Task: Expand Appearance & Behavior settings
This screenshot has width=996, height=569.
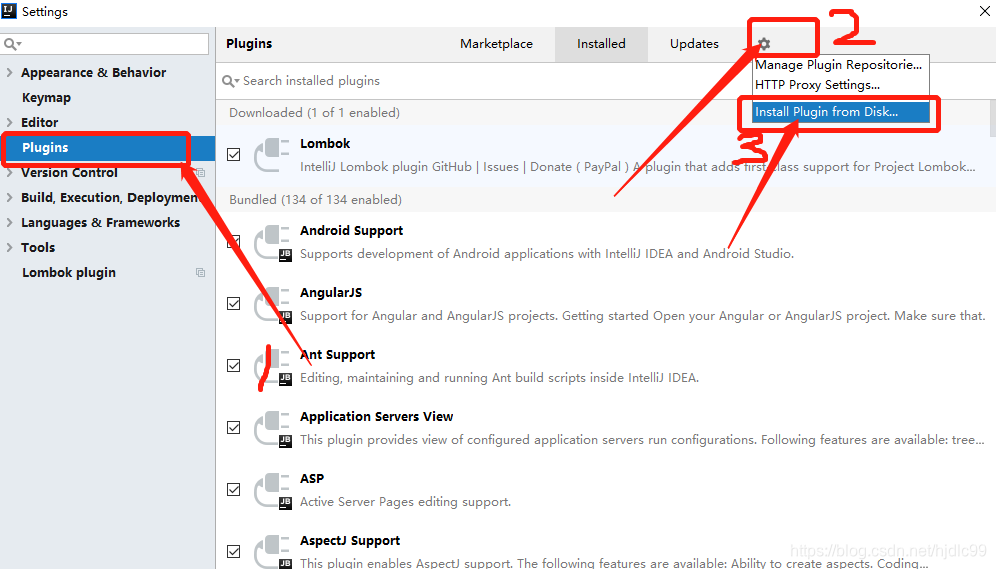Action: pos(10,72)
